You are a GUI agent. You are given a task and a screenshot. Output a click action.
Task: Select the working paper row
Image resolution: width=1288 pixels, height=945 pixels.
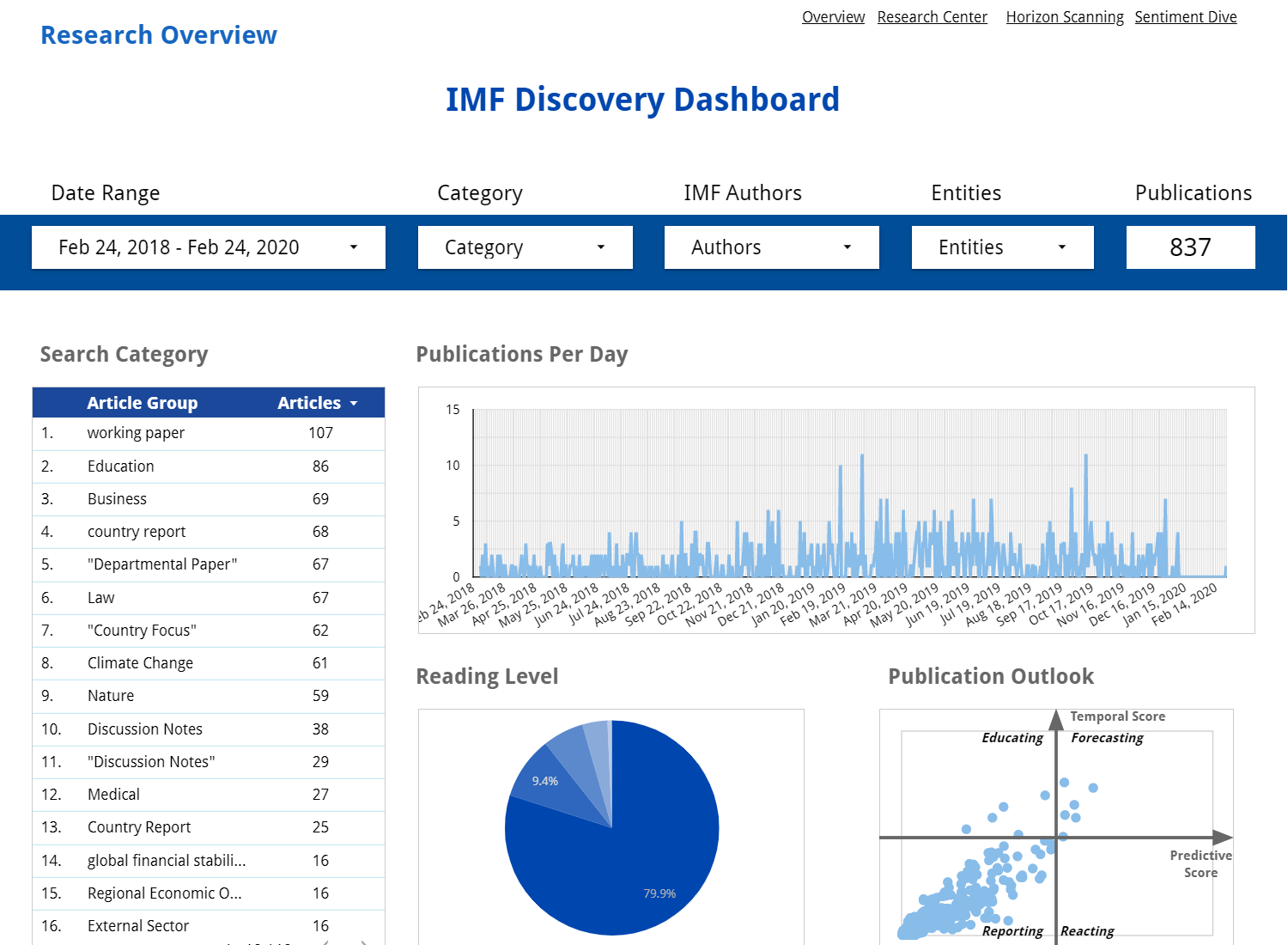click(x=209, y=433)
